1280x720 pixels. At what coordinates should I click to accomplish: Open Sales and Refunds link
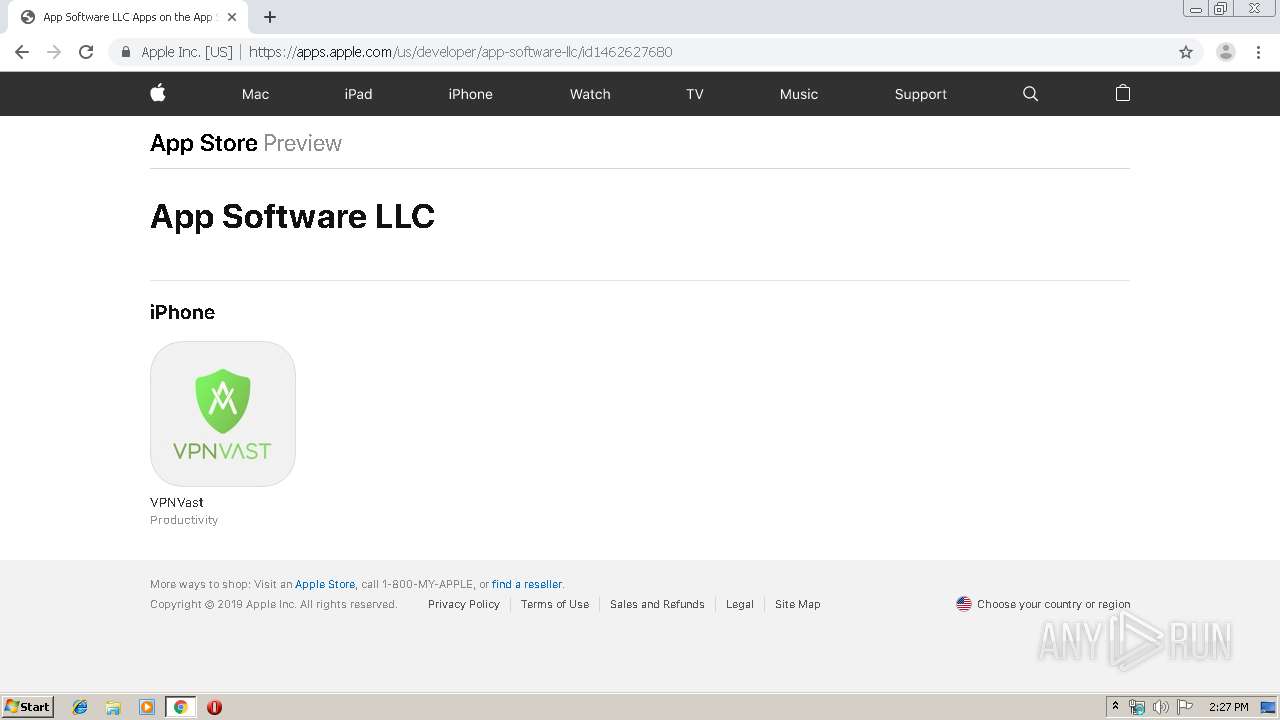(657, 604)
